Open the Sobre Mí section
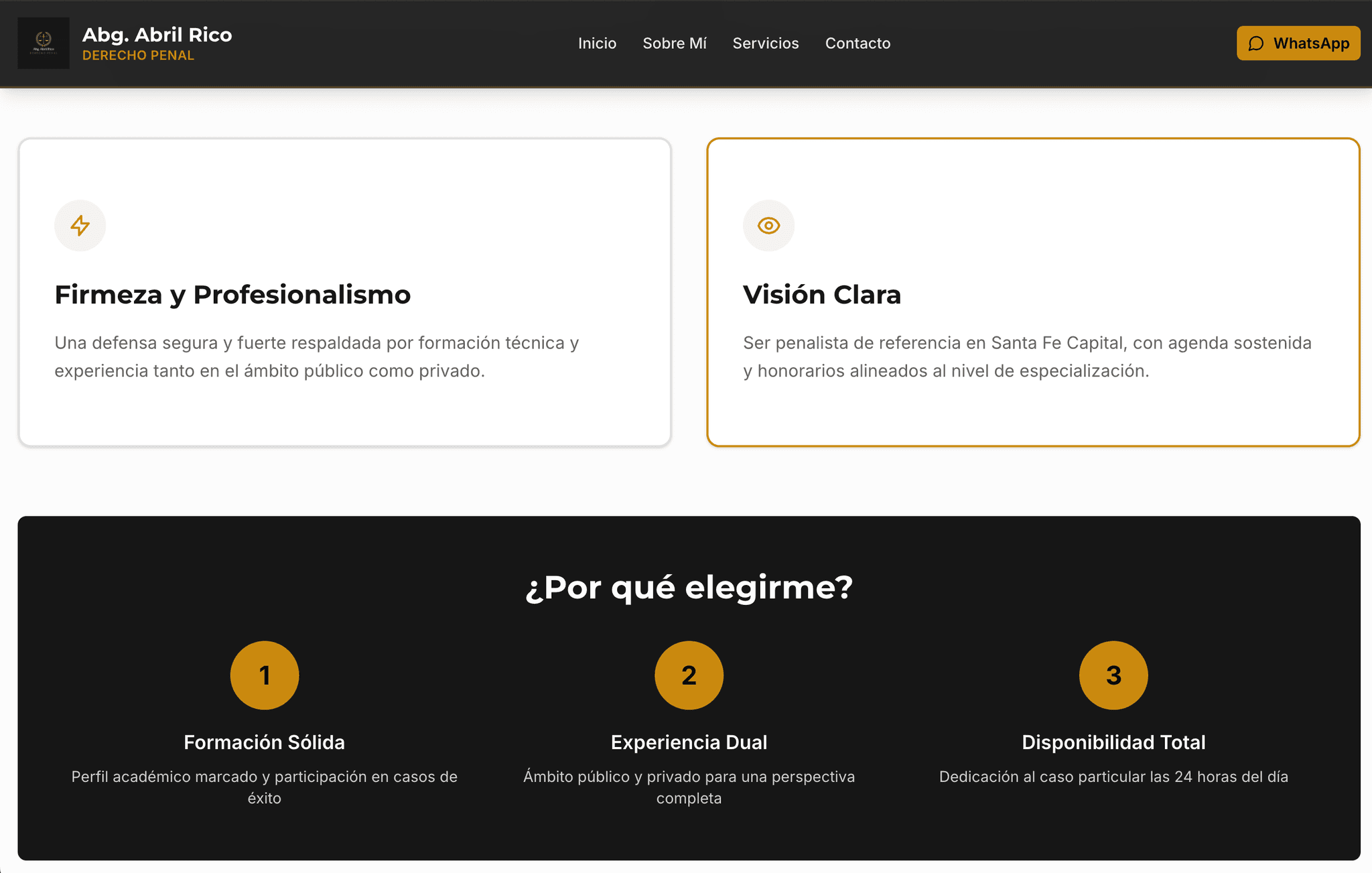 [x=674, y=44]
